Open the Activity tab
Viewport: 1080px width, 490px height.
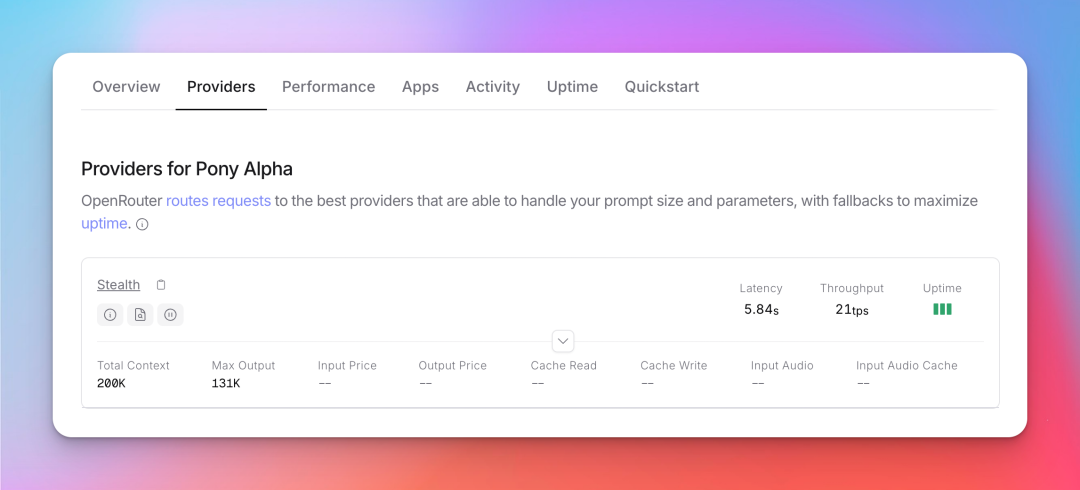click(x=492, y=87)
